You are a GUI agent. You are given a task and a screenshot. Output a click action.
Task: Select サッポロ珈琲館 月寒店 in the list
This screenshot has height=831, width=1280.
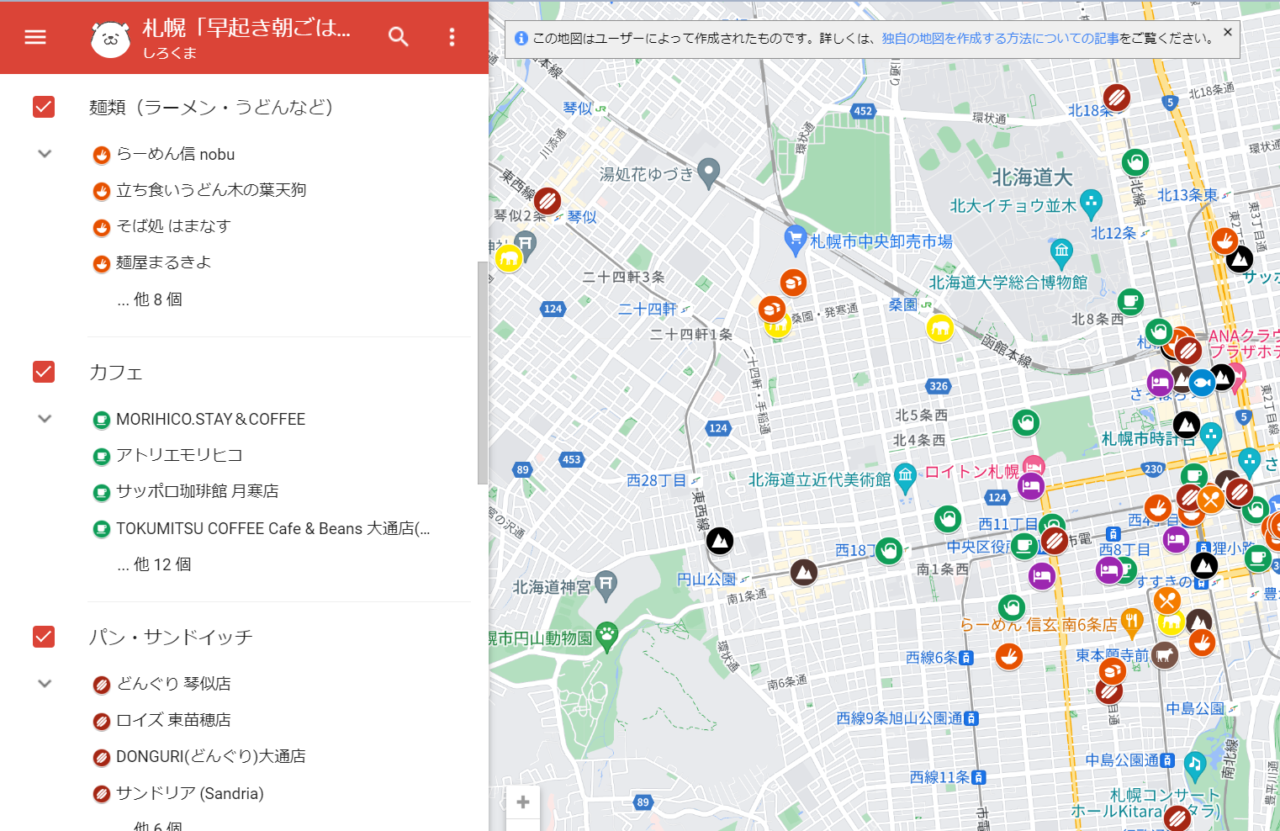[197, 491]
